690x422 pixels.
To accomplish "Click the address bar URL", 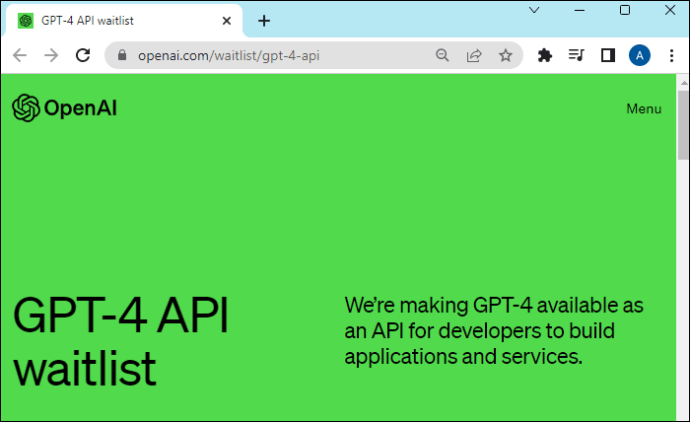I will [229, 56].
